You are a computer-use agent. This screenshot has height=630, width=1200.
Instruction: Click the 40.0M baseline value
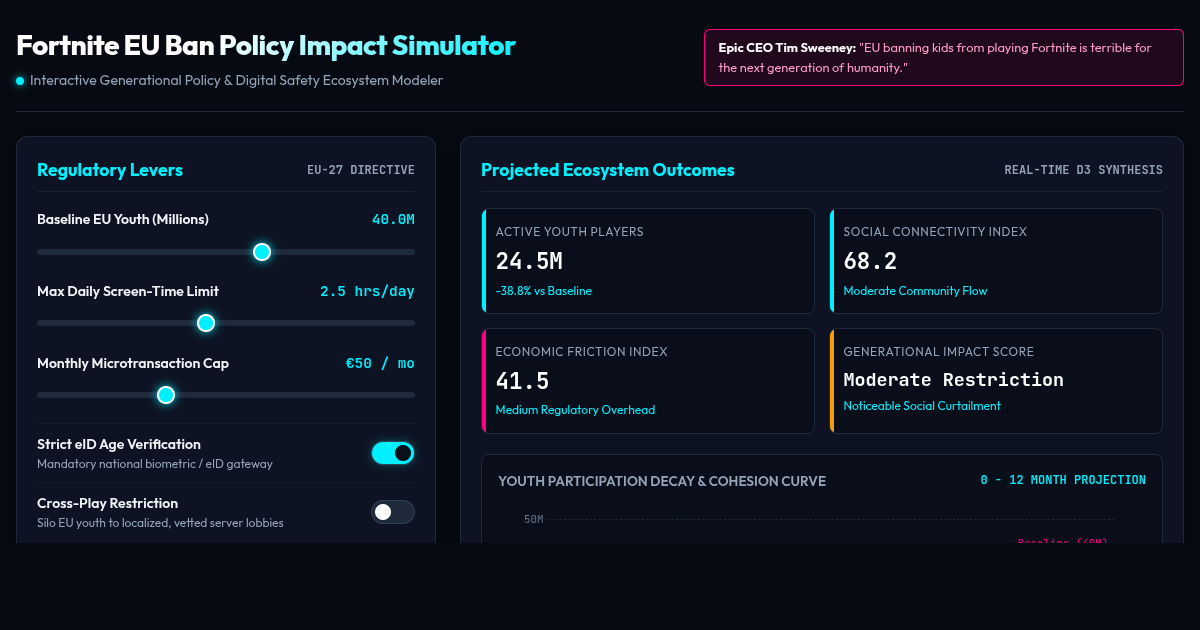click(x=393, y=220)
